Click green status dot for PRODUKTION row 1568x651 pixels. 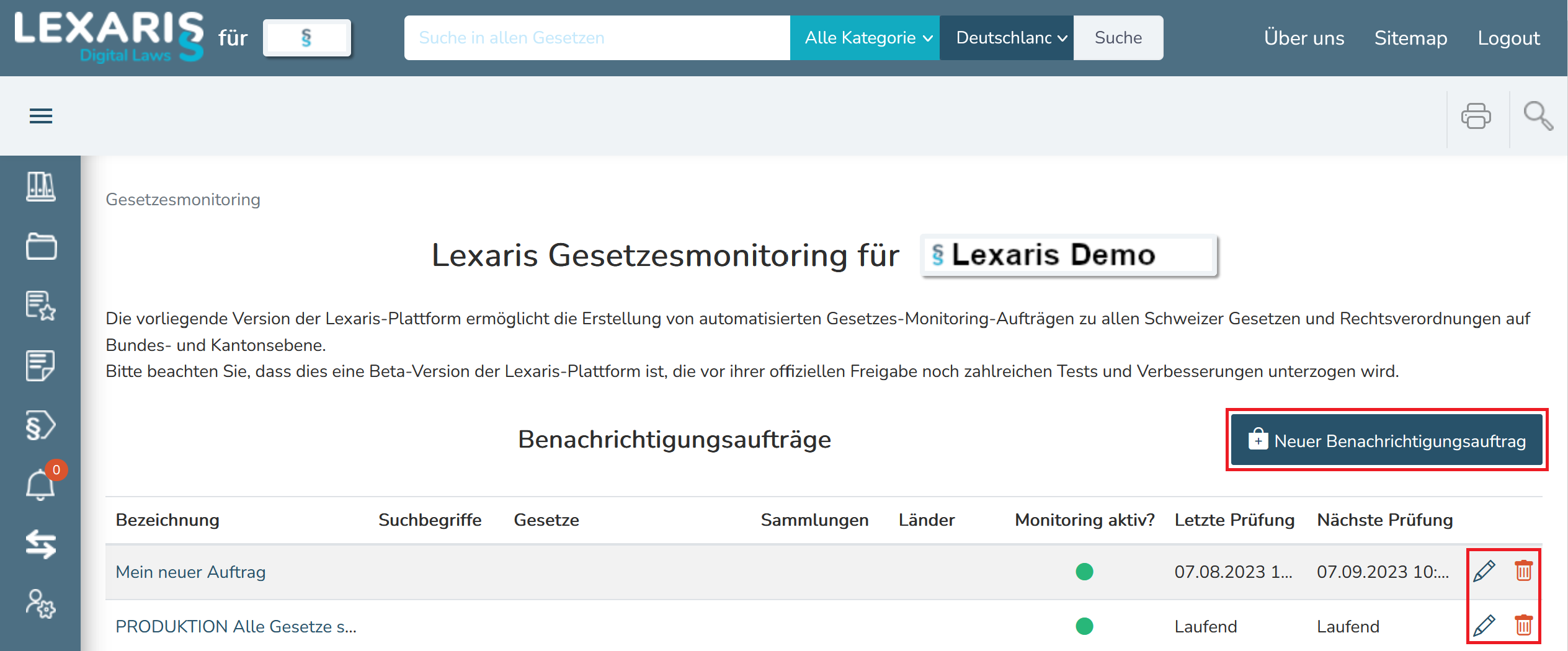point(1084,626)
